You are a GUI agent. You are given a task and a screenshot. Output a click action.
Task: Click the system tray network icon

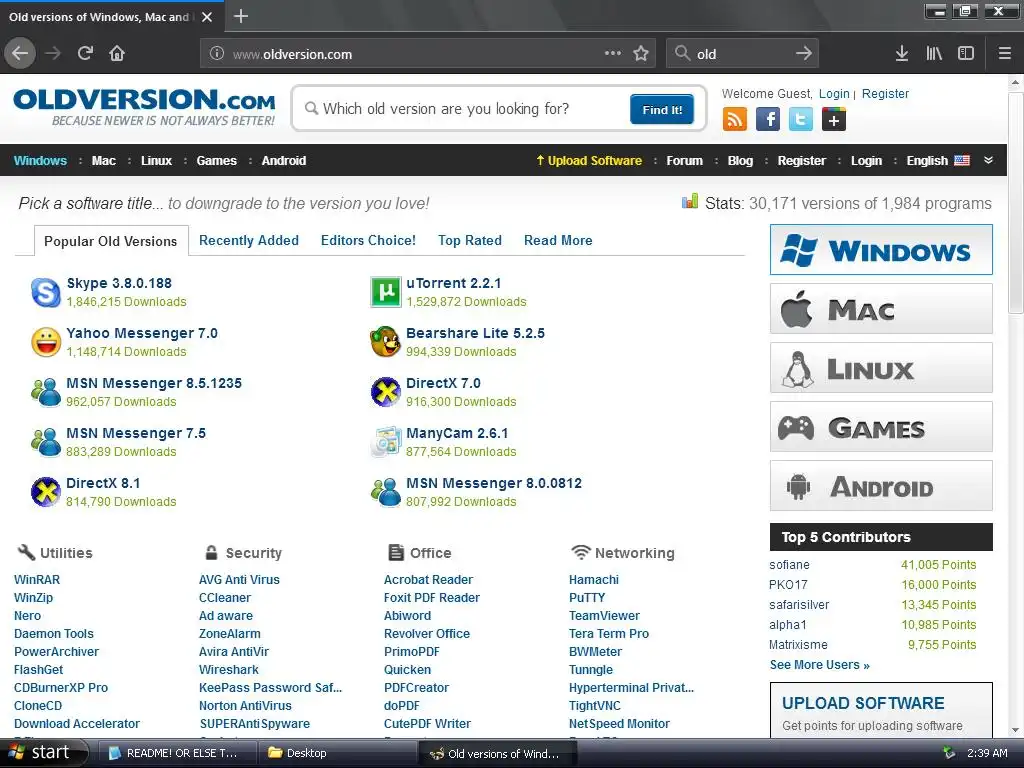click(x=949, y=753)
